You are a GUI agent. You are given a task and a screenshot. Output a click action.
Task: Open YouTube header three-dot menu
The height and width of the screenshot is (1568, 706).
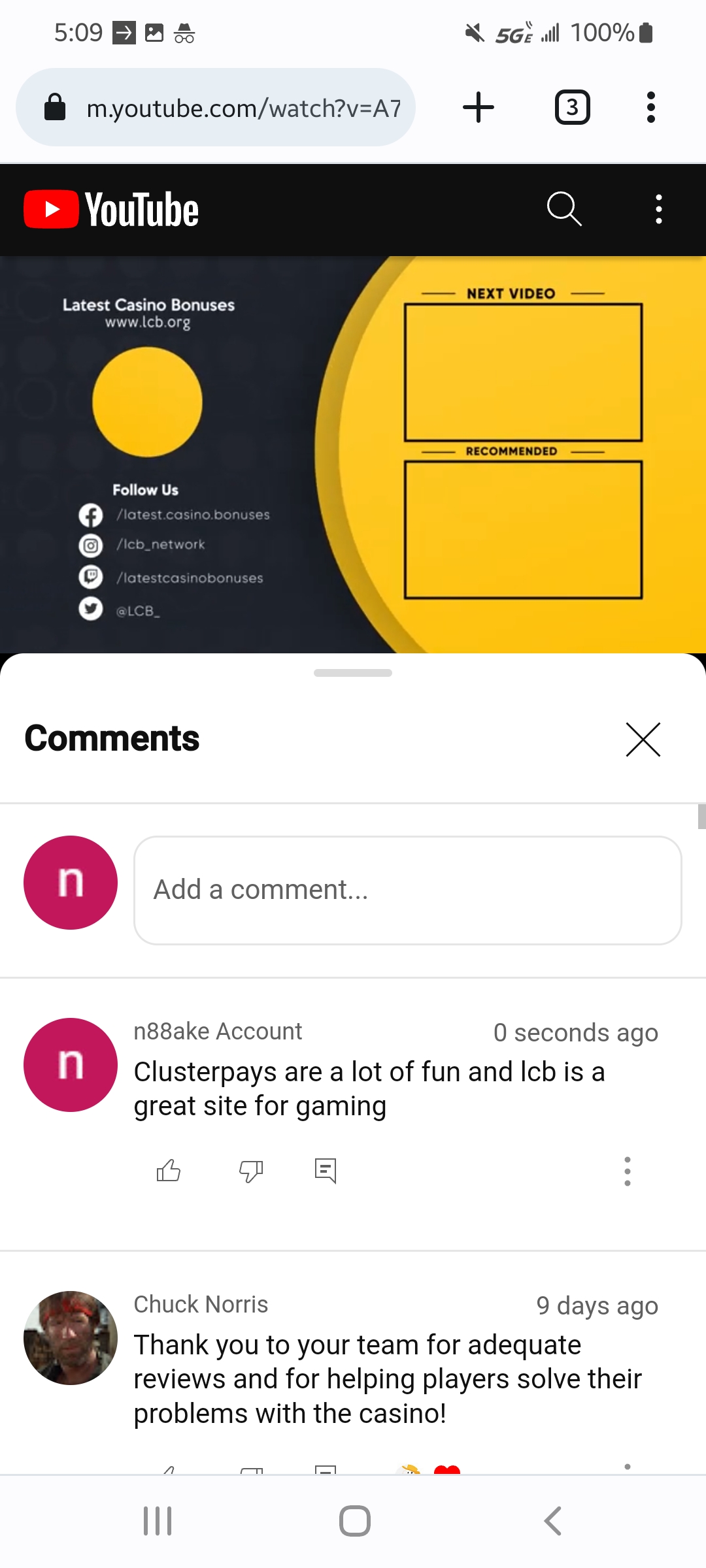pos(658,209)
